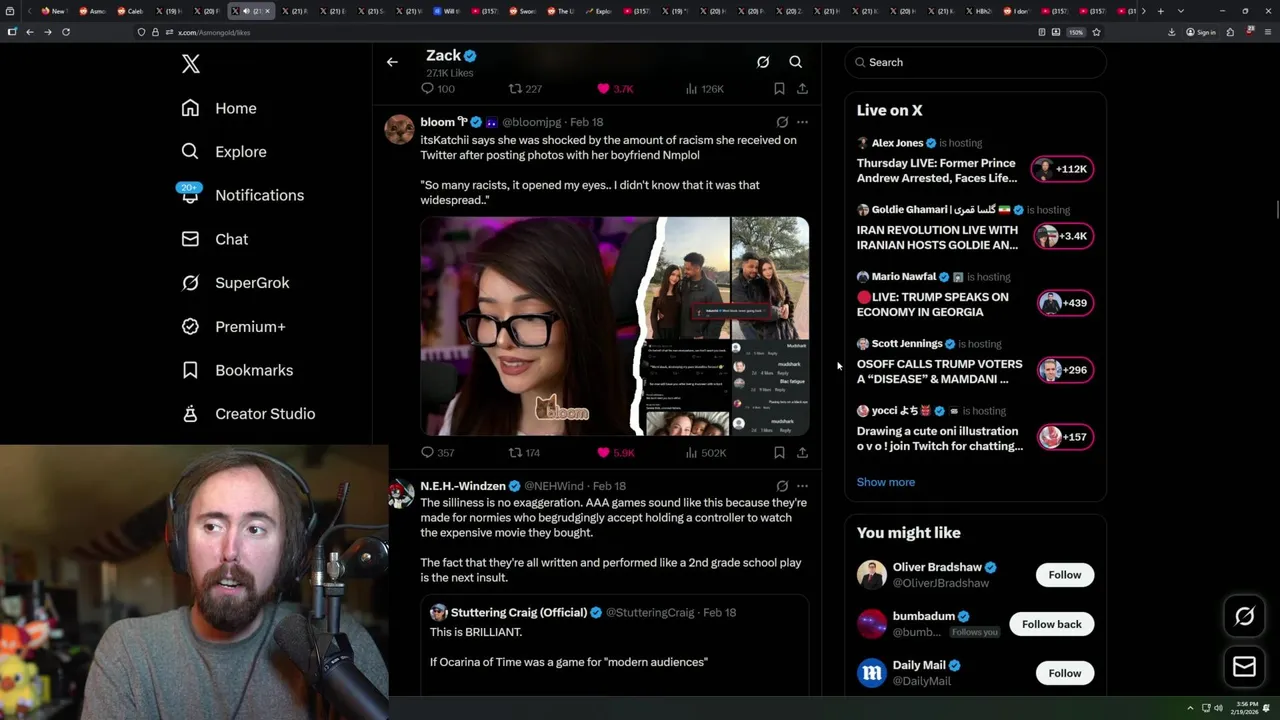
Task: Open @bloomjpg handle link
Action: click(x=531, y=122)
